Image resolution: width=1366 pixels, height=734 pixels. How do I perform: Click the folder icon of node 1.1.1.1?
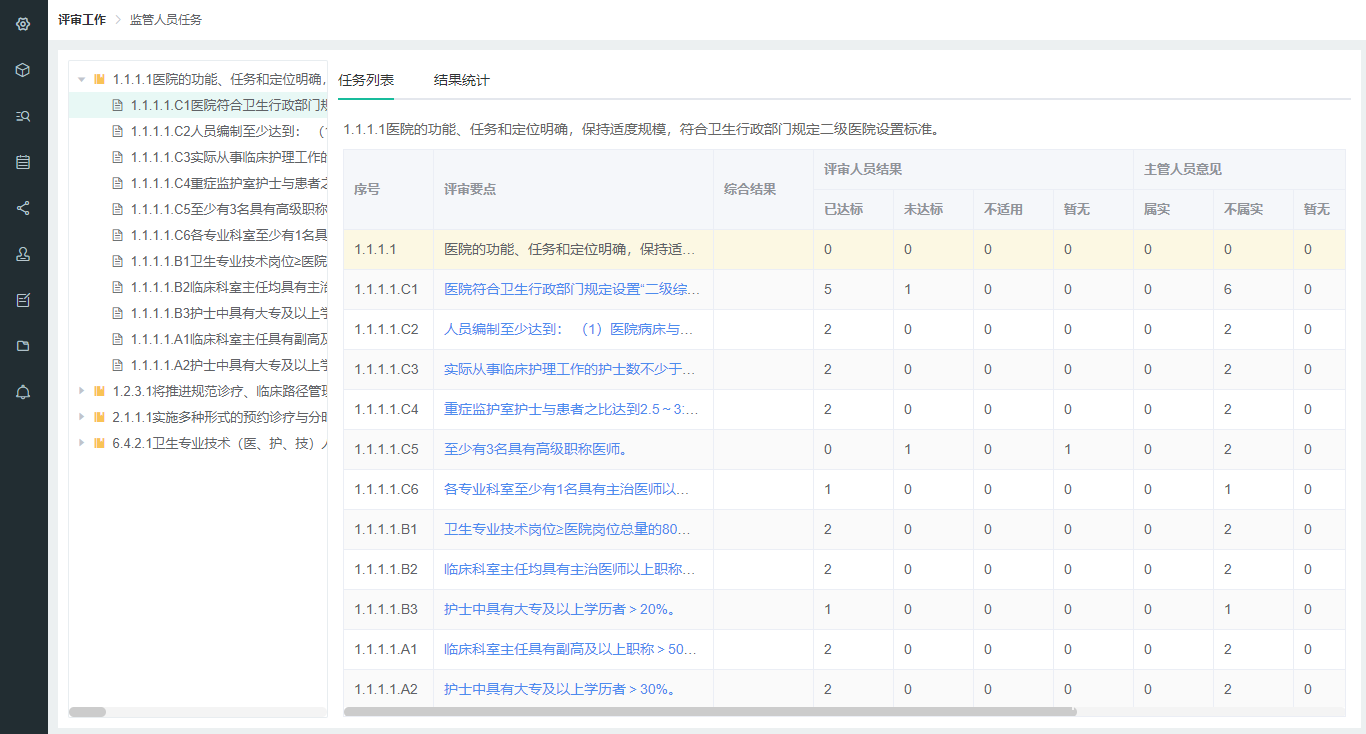point(99,79)
